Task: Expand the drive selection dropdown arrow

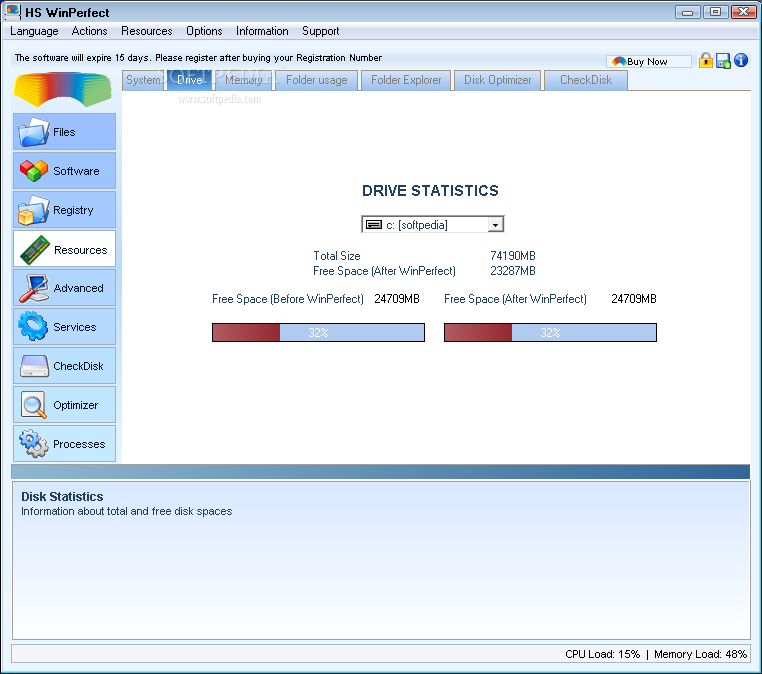Action: pos(495,225)
